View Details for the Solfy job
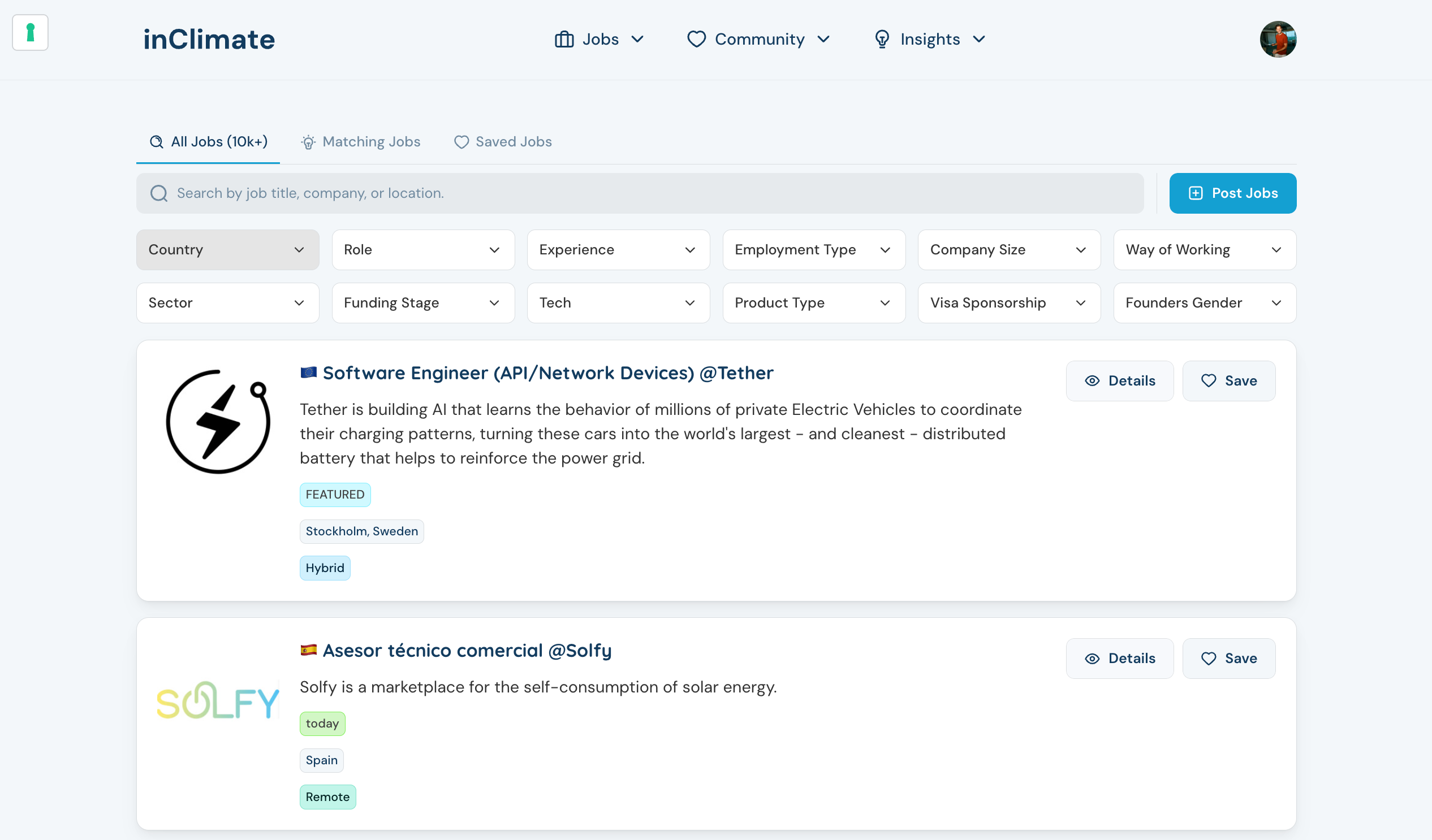Viewport: 1432px width, 840px height. pyautogui.click(x=1119, y=659)
